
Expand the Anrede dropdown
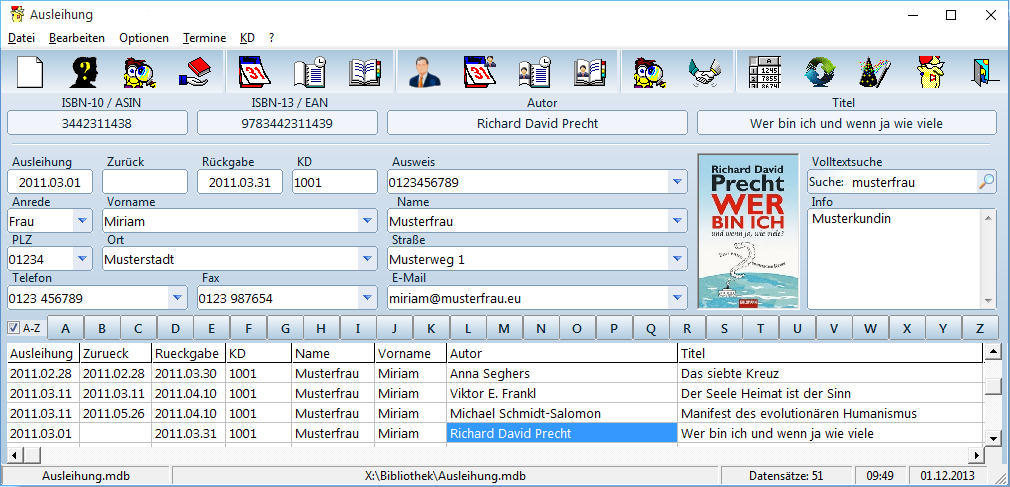pyautogui.click(x=82, y=222)
